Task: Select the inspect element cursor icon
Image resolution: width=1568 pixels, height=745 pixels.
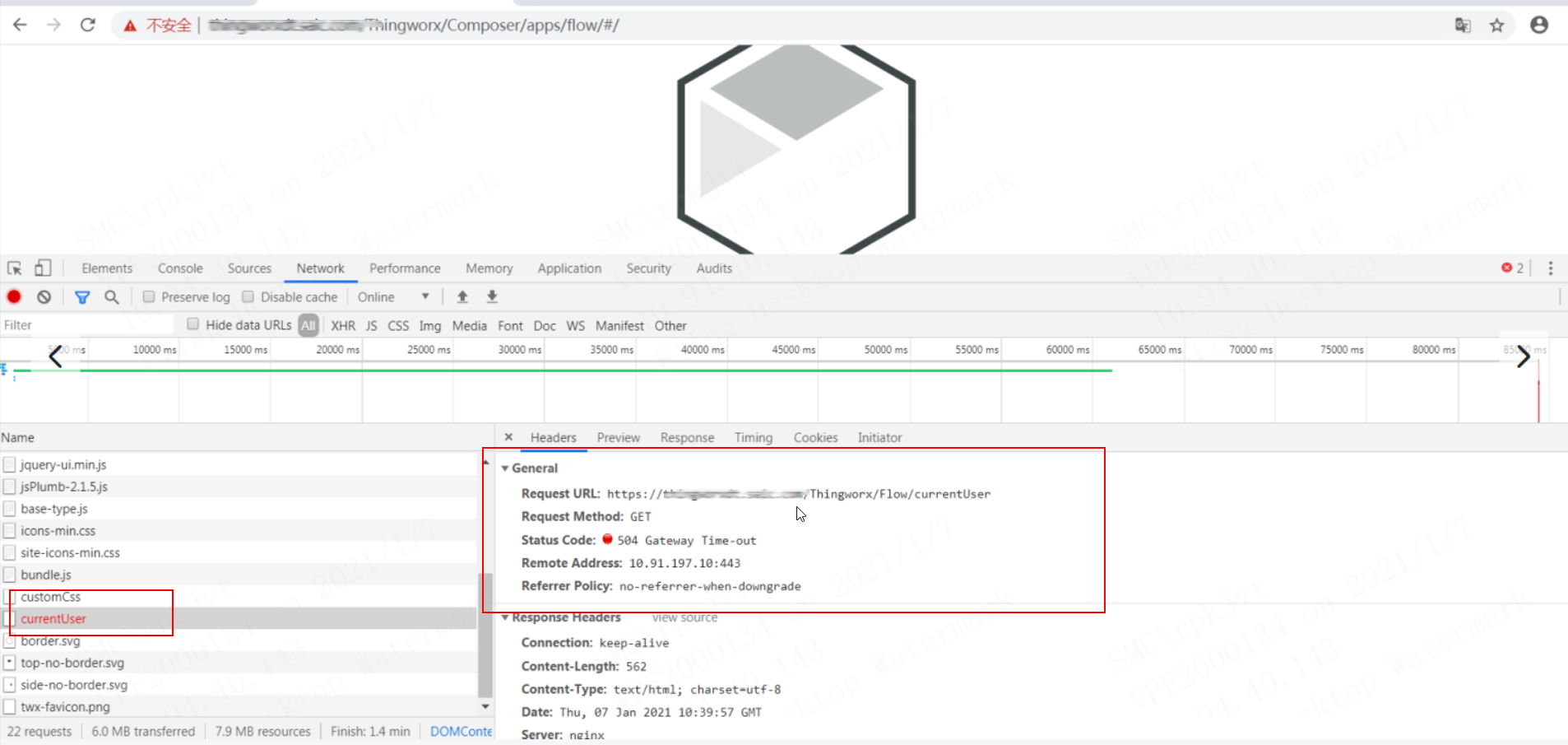Action: click(x=13, y=268)
